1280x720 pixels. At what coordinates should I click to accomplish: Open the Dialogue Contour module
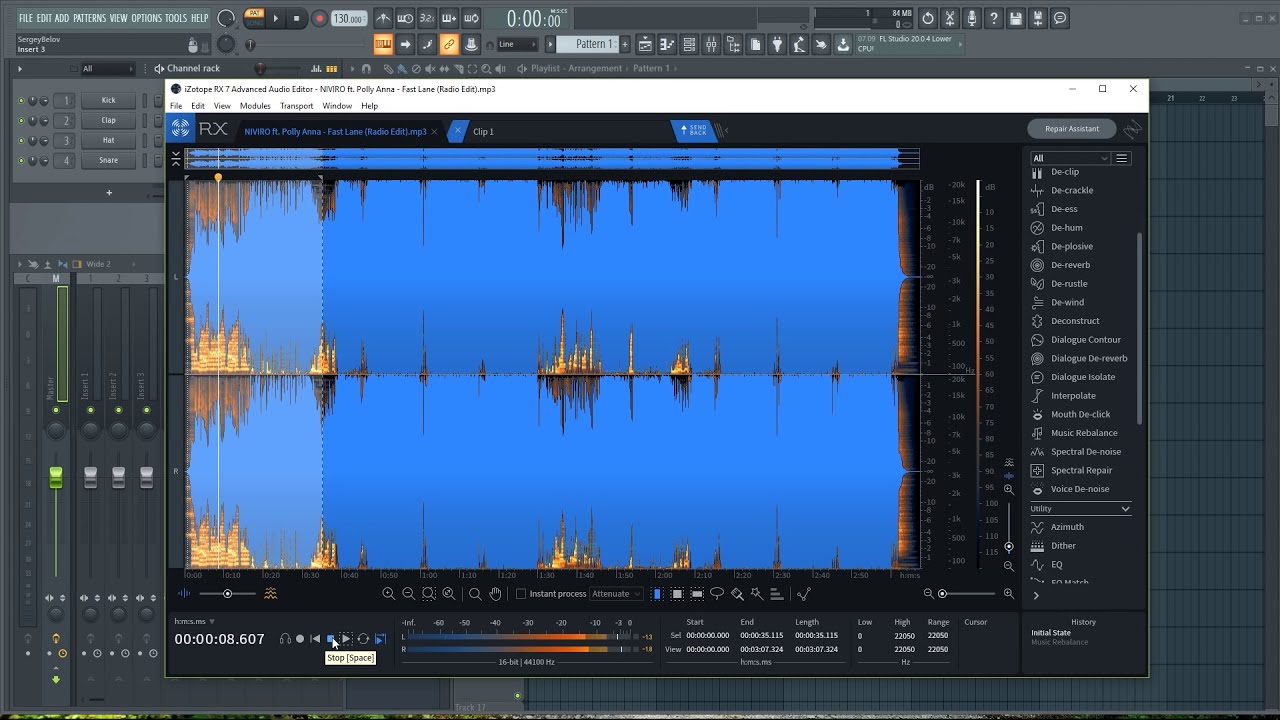[x=1085, y=340]
